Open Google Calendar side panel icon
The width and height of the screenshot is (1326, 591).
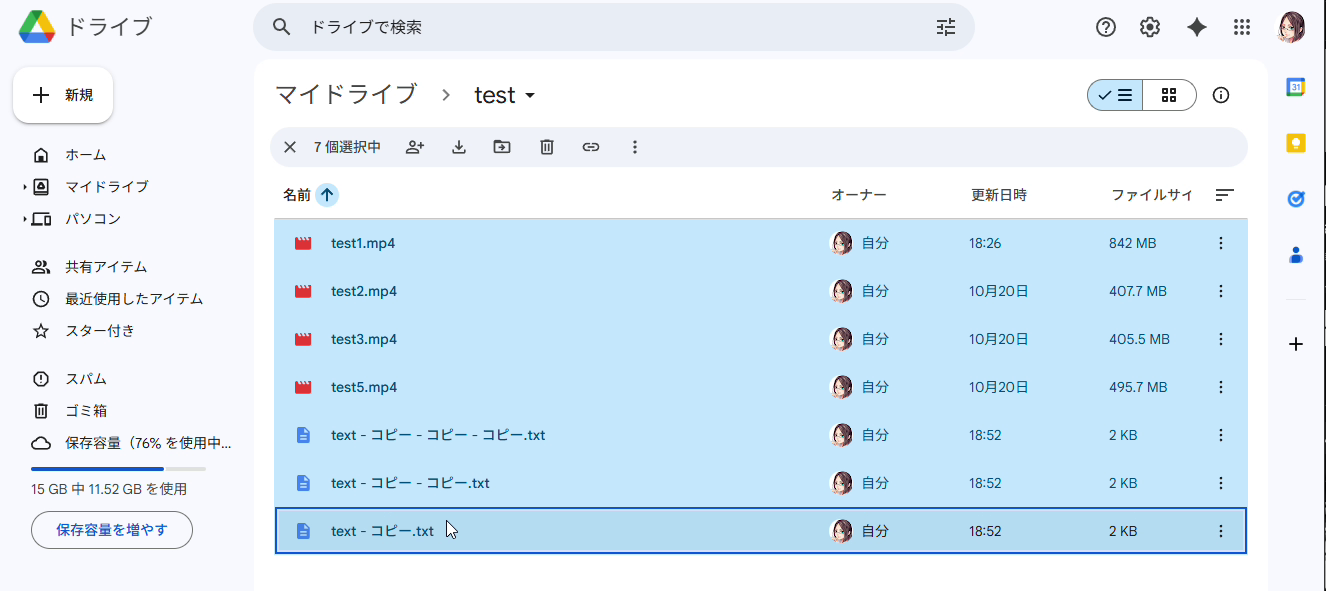click(x=1296, y=87)
